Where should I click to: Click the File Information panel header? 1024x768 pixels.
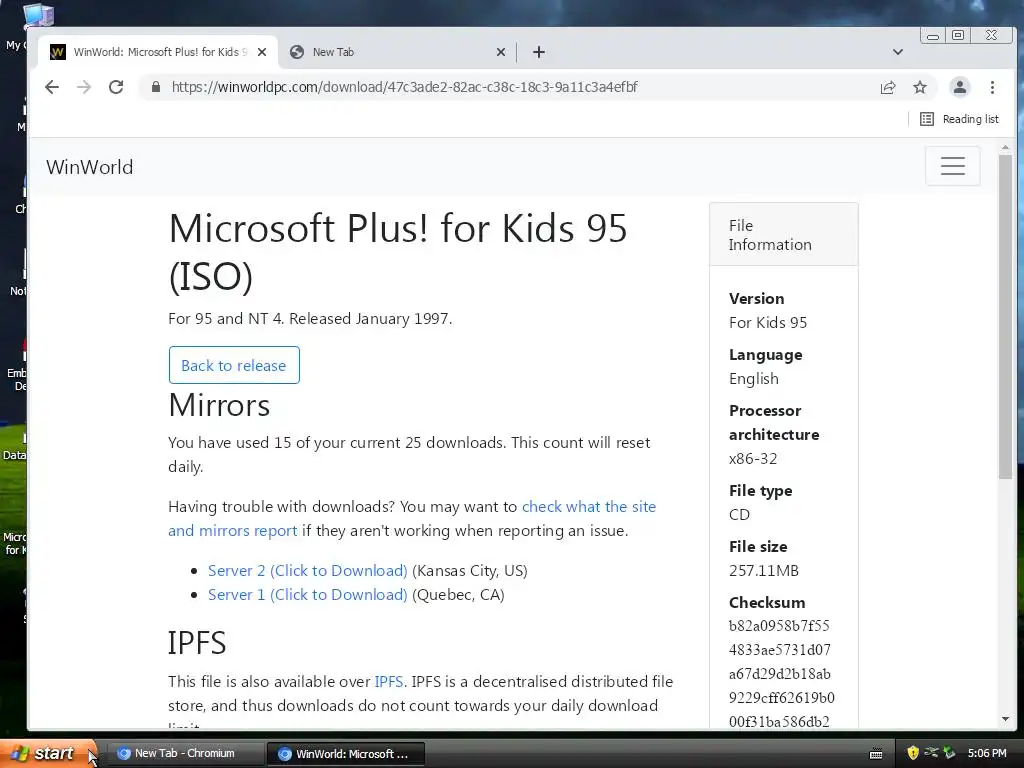coord(784,235)
